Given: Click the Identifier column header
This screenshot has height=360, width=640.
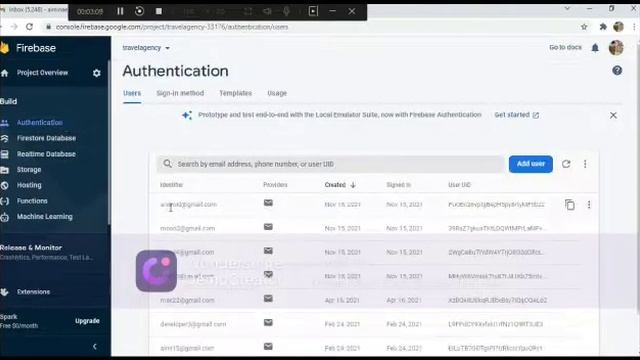Looking at the screenshot, I should pos(171,185).
